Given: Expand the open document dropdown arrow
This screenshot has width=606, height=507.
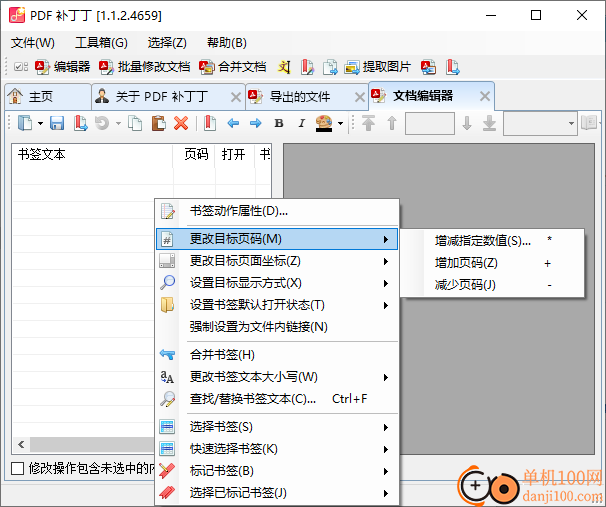Looking at the screenshot, I should pyautogui.click(x=40, y=123).
